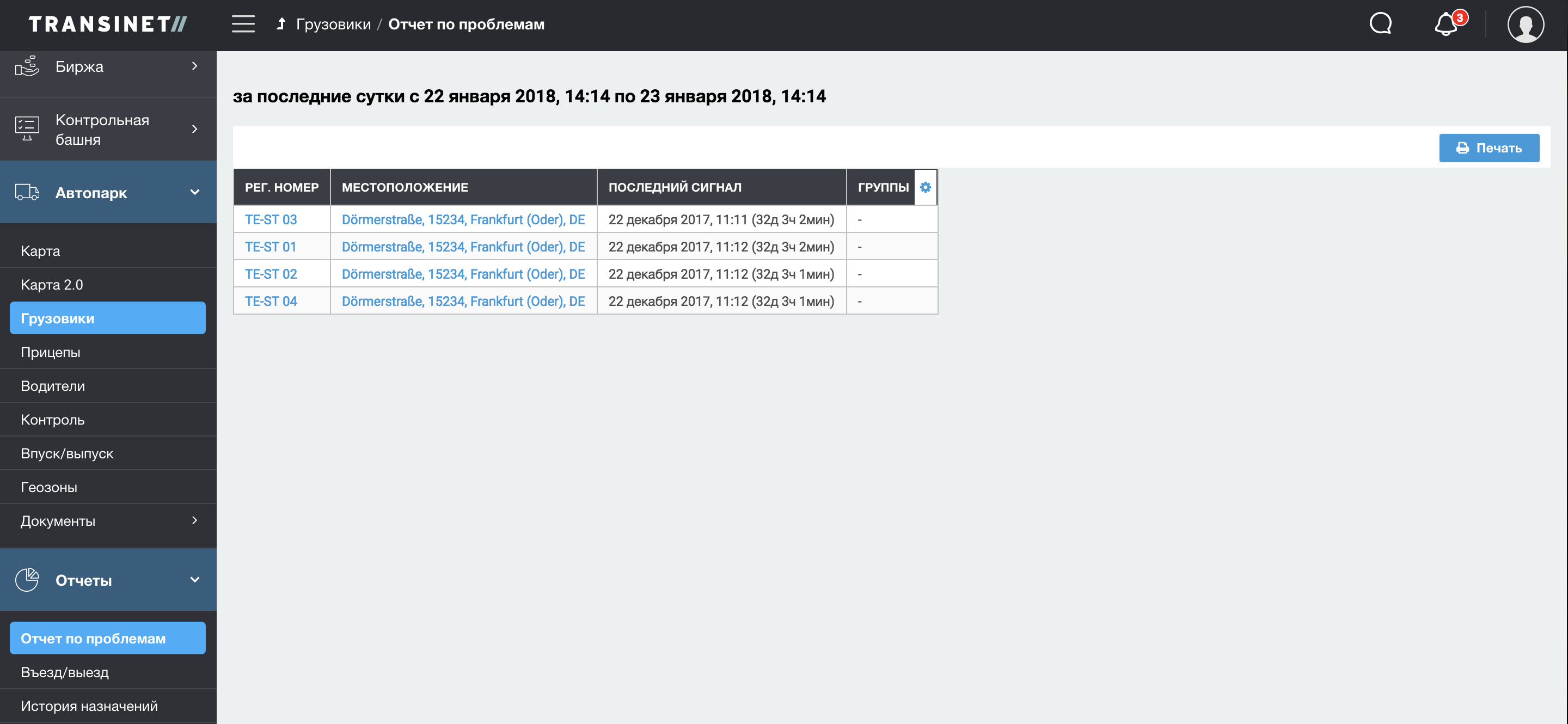1568x724 pixels.
Task: Open Водители menu item
Action: coord(53,386)
